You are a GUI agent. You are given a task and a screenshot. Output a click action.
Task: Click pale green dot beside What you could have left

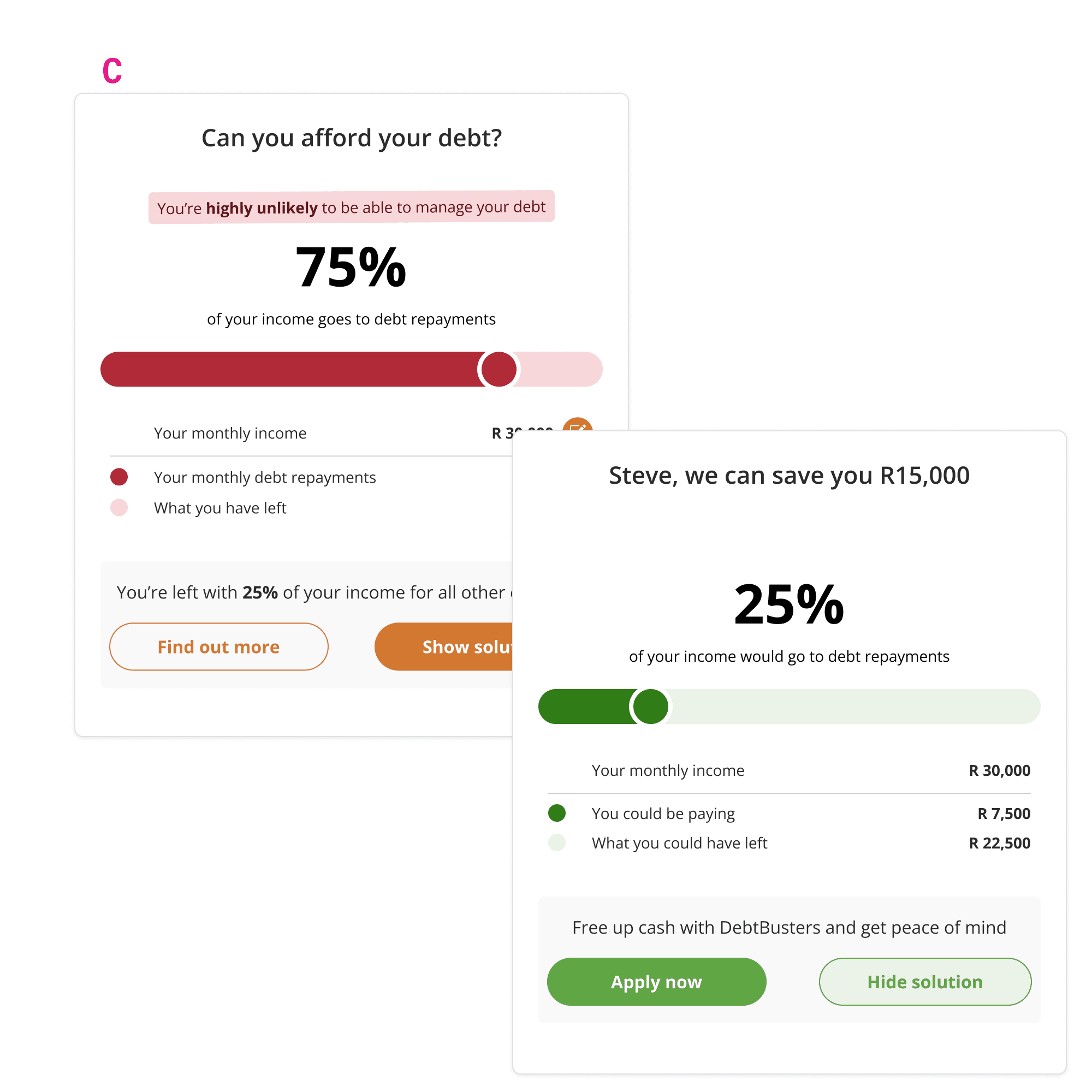[557, 842]
